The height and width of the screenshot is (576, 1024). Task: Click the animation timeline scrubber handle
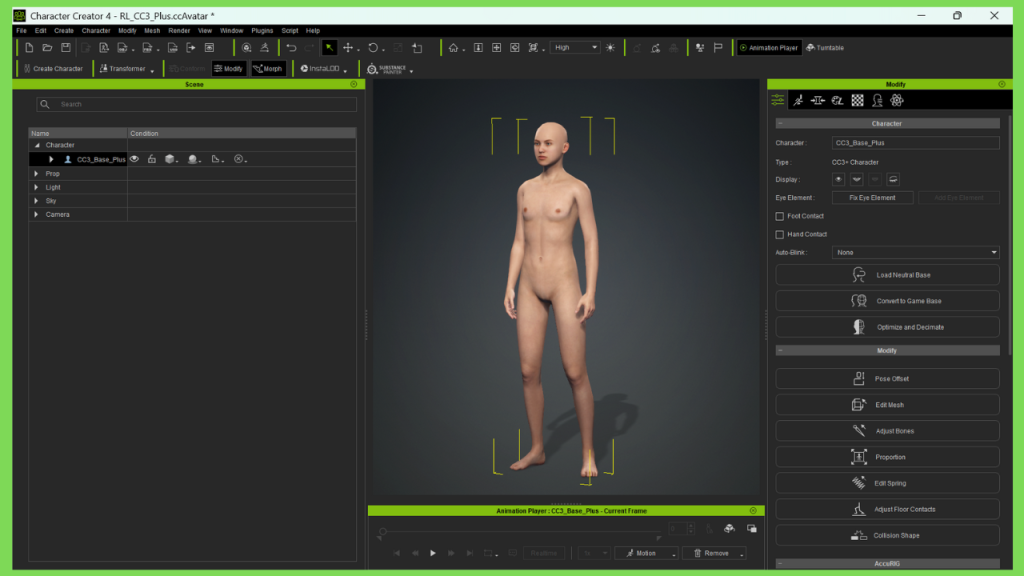coord(383,532)
